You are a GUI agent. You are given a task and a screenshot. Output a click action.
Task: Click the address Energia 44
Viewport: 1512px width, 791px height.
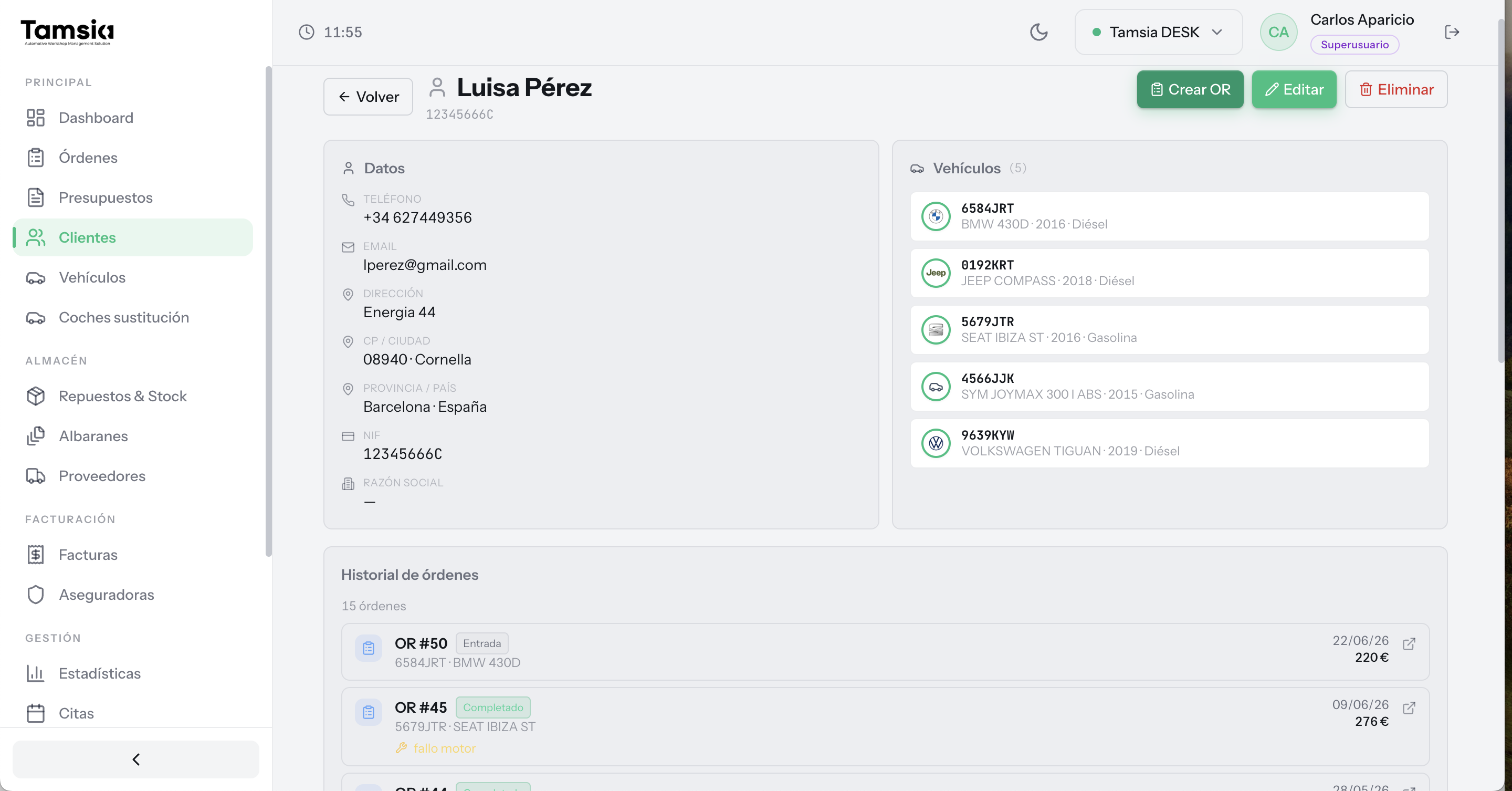click(399, 313)
